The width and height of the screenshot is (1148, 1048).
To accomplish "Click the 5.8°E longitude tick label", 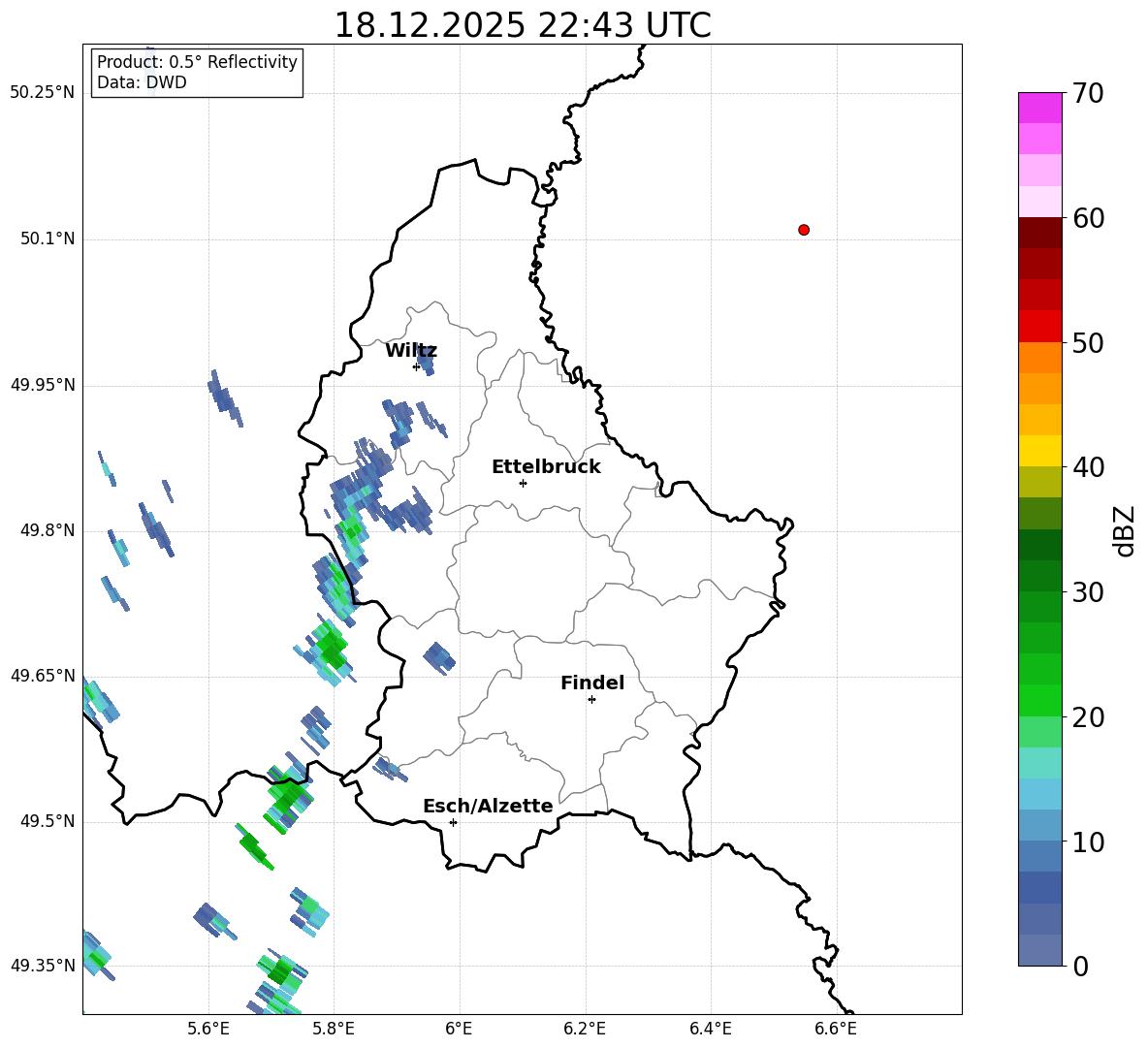I will 334,1029.
